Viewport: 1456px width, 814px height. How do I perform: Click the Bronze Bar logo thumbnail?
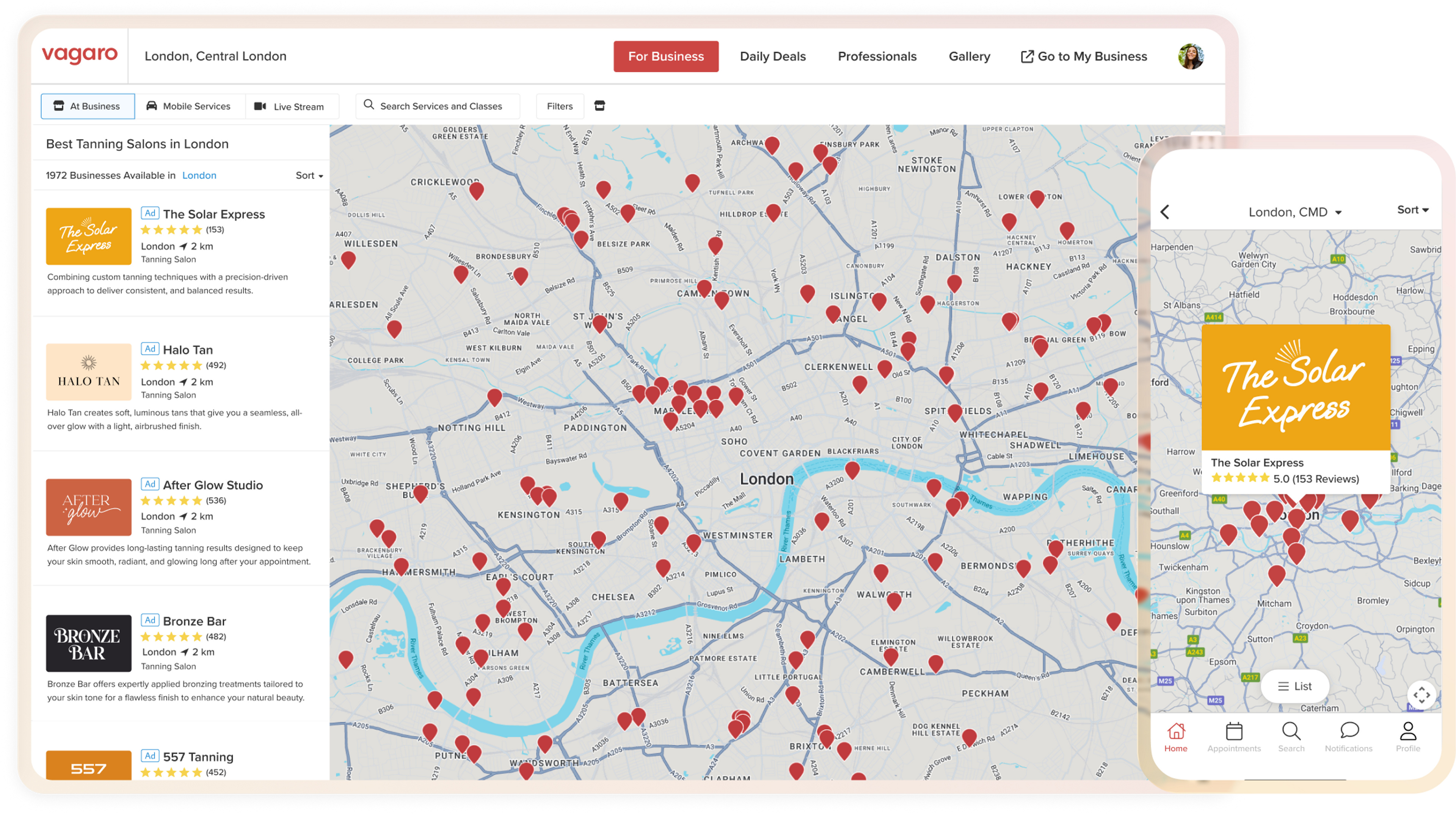pyautogui.click(x=89, y=643)
